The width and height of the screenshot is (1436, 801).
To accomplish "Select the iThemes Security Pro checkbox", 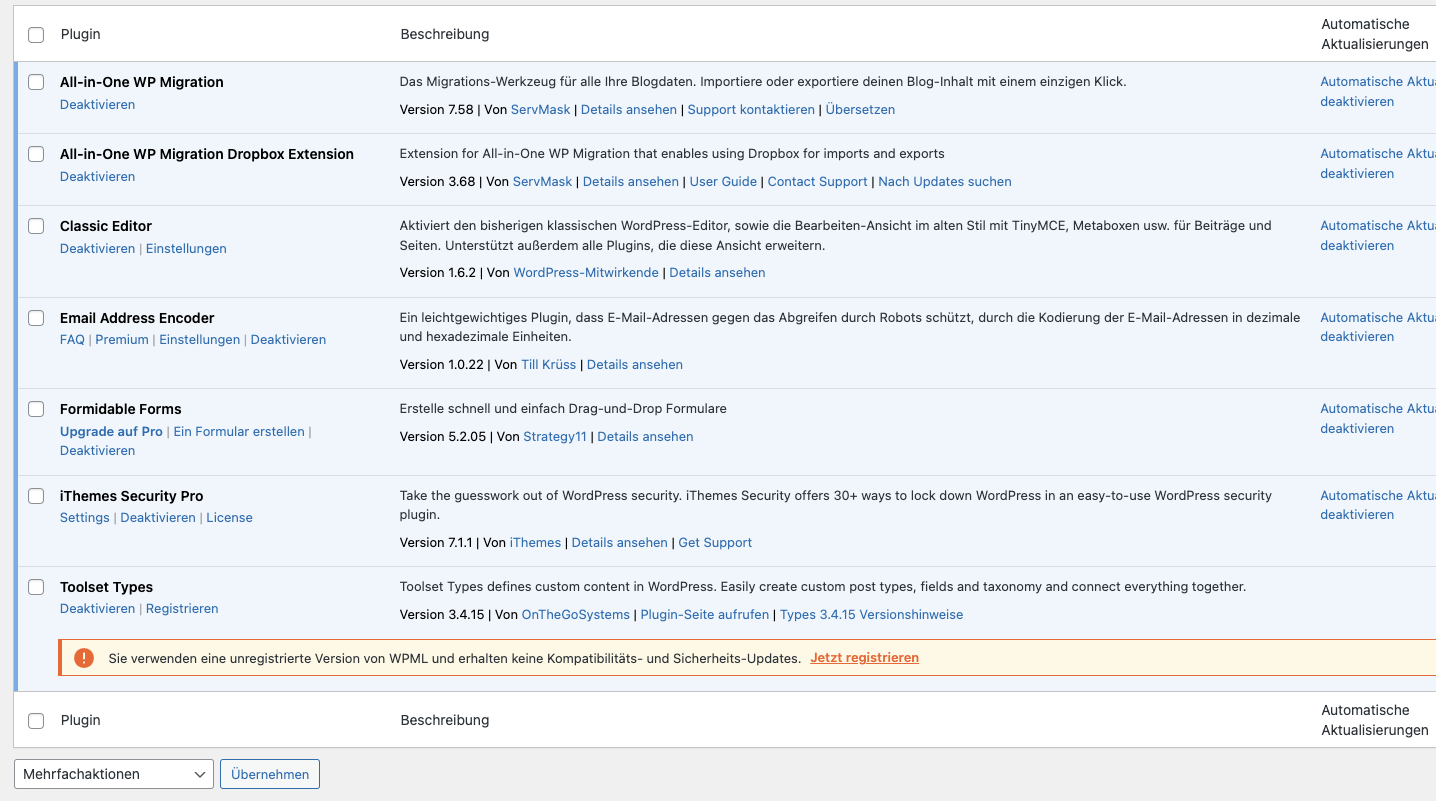I will [x=36, y=496].
